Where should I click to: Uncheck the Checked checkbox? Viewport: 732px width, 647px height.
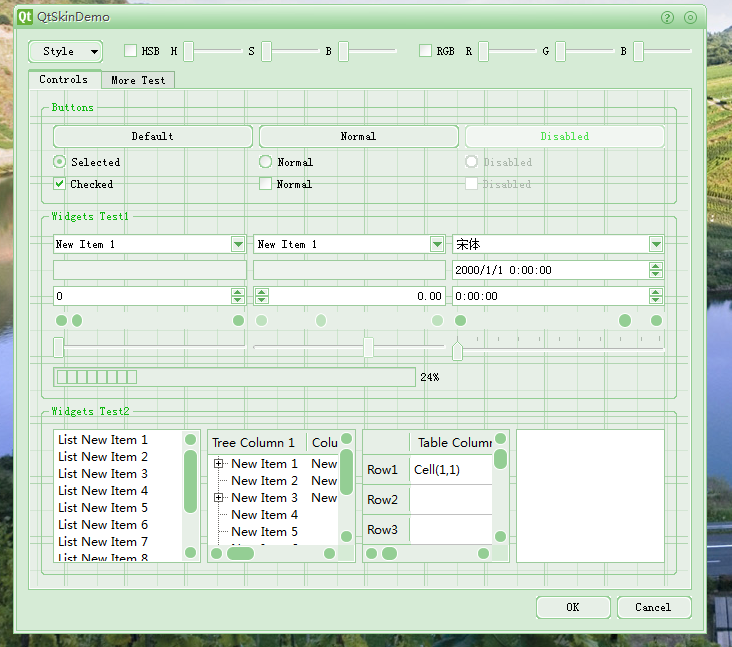point(60,184)
